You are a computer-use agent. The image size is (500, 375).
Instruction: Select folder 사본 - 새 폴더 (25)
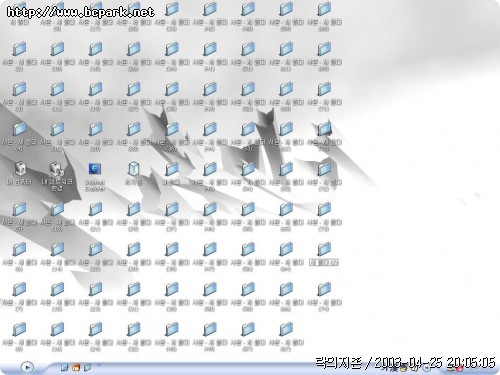click(x=133, y=16)
